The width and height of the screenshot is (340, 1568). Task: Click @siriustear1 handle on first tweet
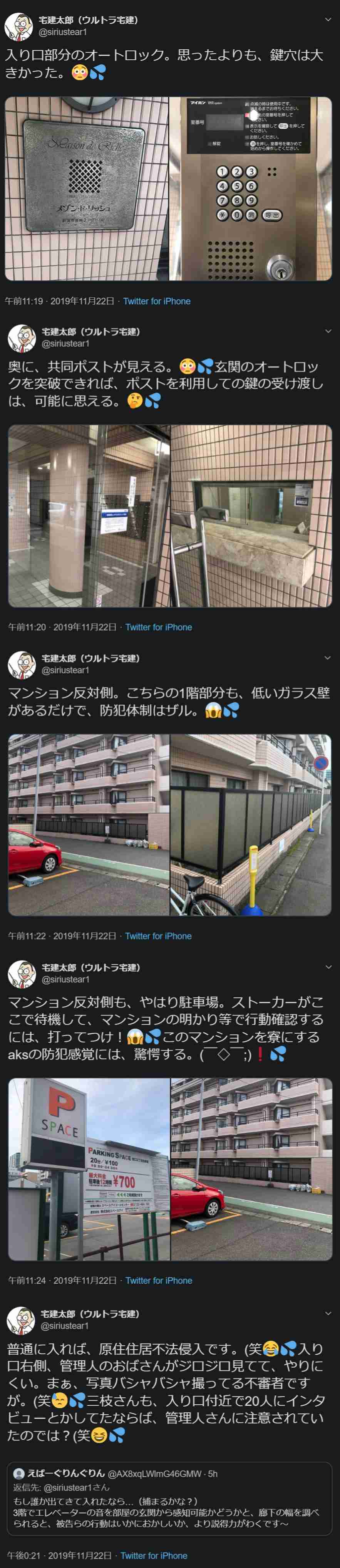pos(63,32)
